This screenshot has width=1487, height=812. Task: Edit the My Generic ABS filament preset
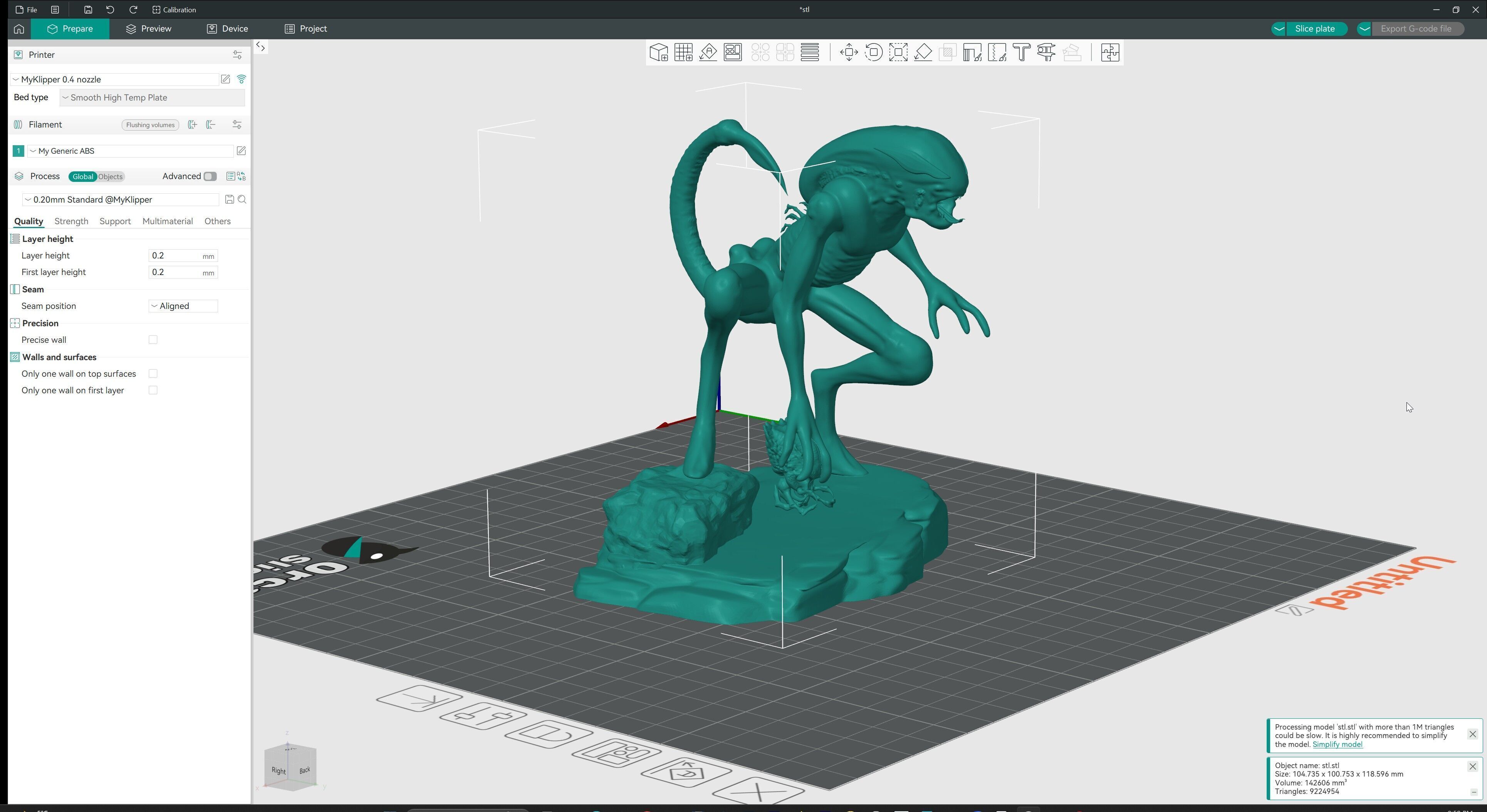pyautogui.click(x=241, y=151)
